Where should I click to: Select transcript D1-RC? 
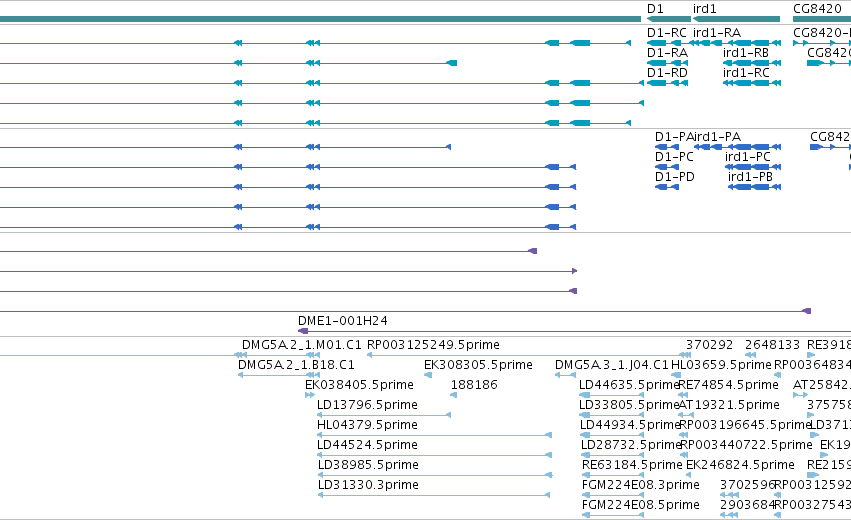(x=666, y=33)
